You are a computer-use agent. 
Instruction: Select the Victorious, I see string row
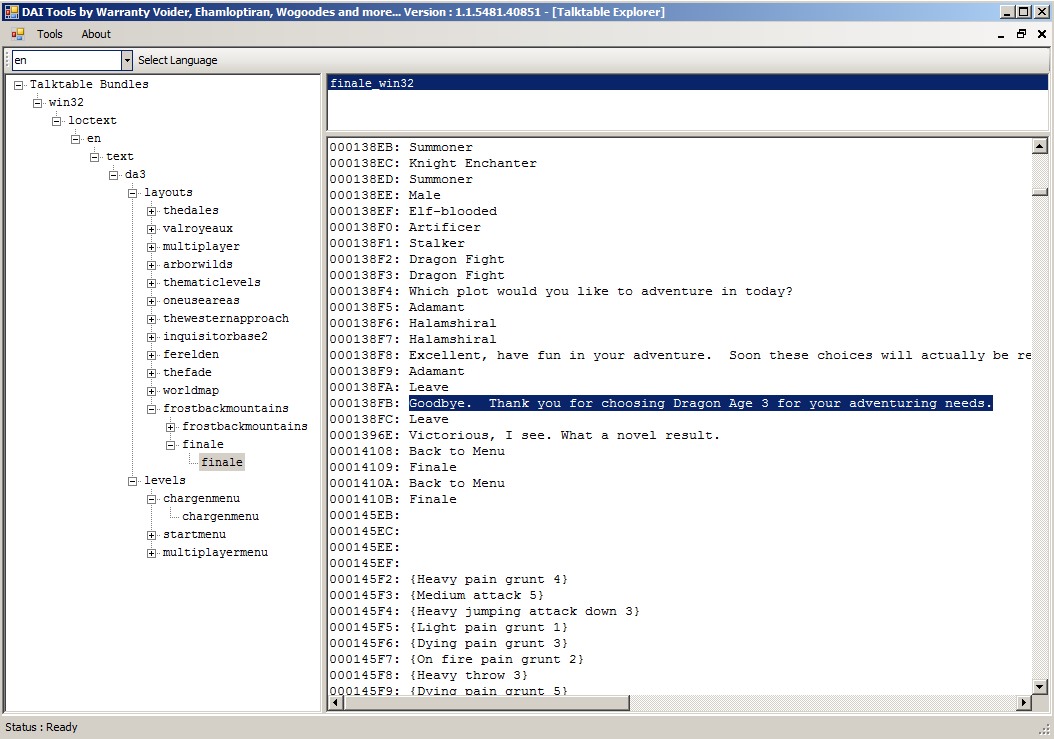(x=500, y=435)
